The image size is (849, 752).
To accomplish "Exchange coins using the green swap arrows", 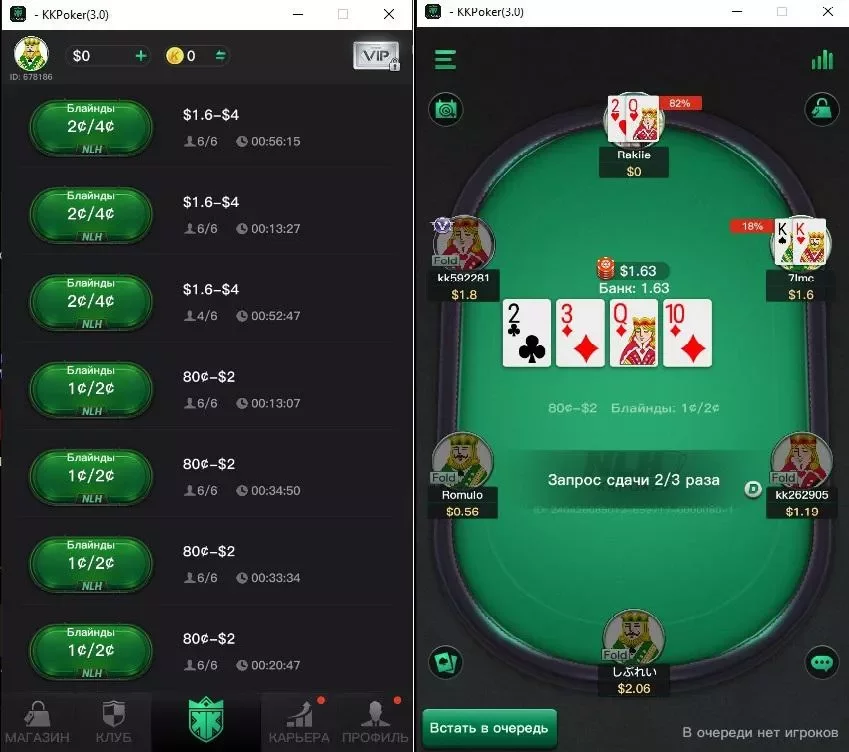I will pos(220,56).
